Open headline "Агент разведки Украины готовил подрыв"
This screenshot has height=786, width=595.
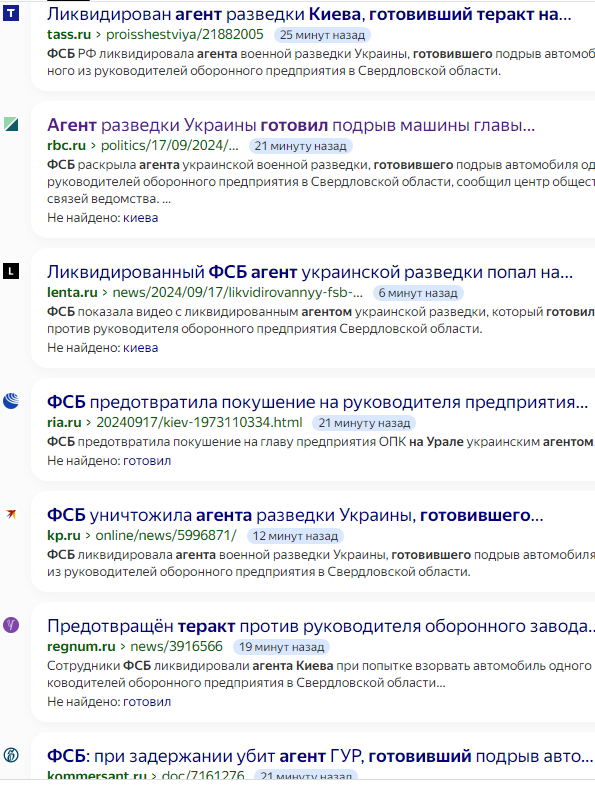point(291,125)
